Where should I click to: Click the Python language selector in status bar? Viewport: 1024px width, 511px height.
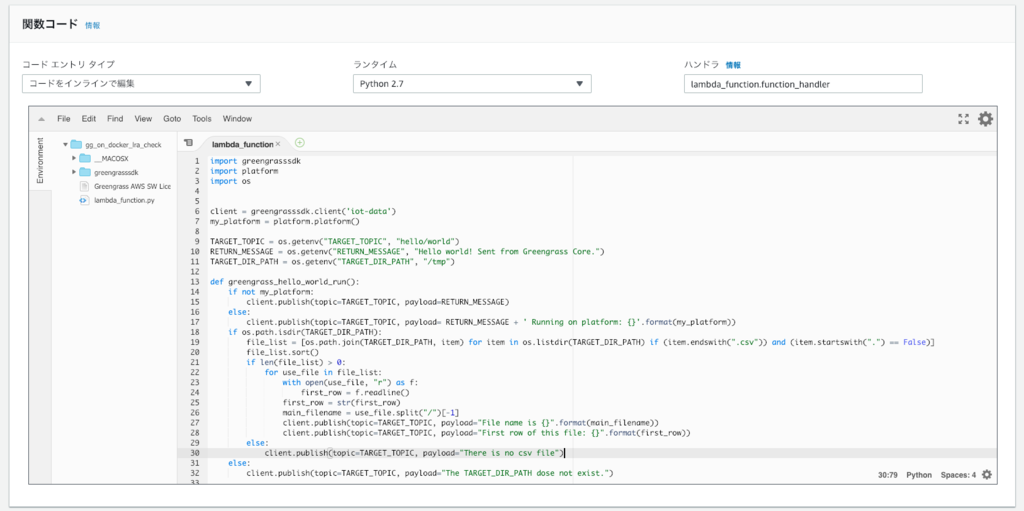pos(919,475)
